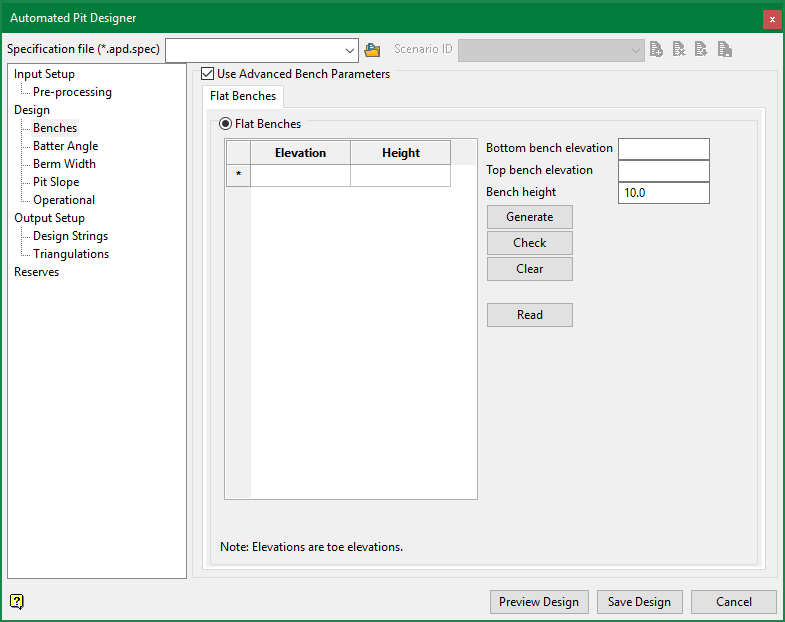
Task: Toggle Use Advanced Bench Parameters checkbox
Action: click(208, 74)
